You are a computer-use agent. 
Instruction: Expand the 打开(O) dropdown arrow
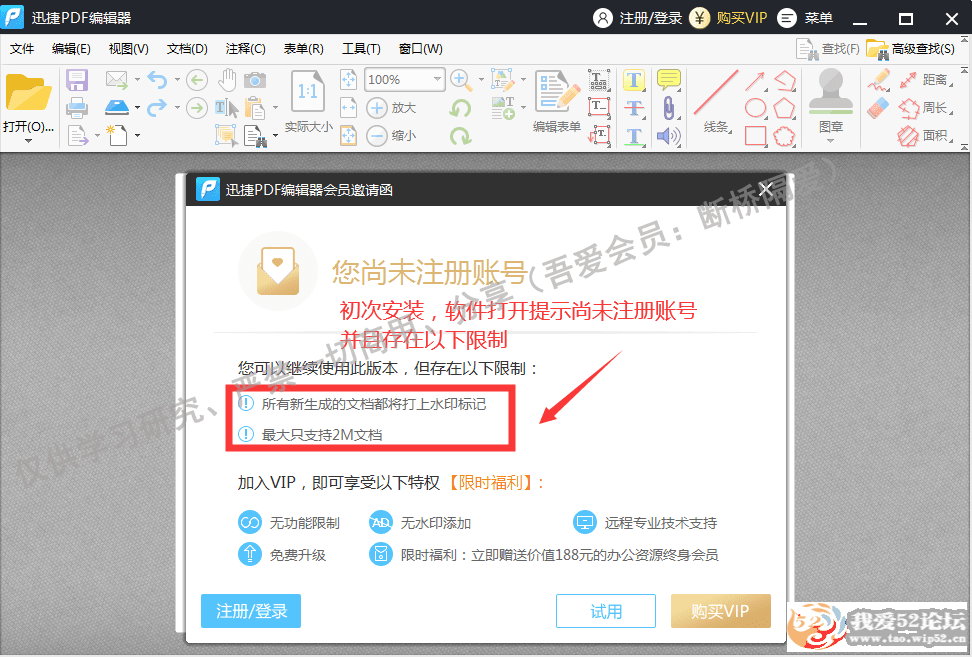point(28,141)
